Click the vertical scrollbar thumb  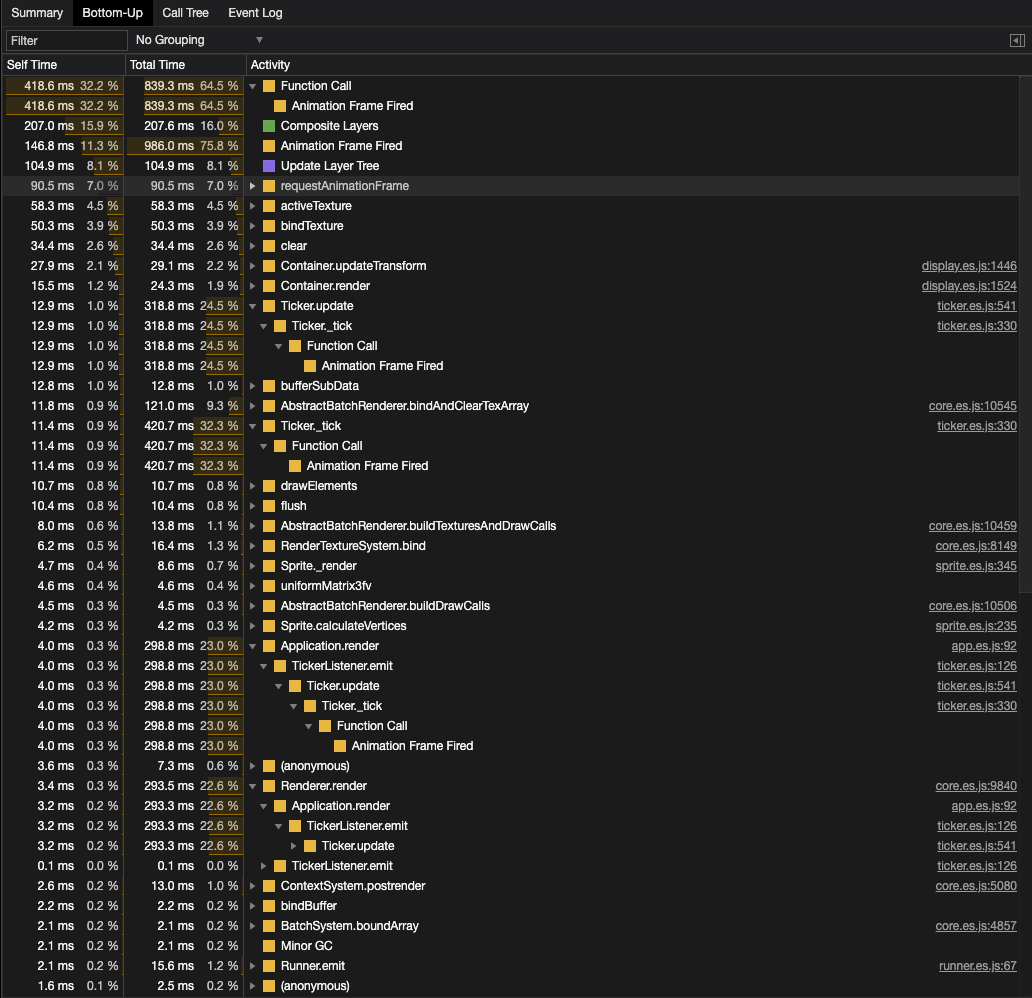[1025, 334]
